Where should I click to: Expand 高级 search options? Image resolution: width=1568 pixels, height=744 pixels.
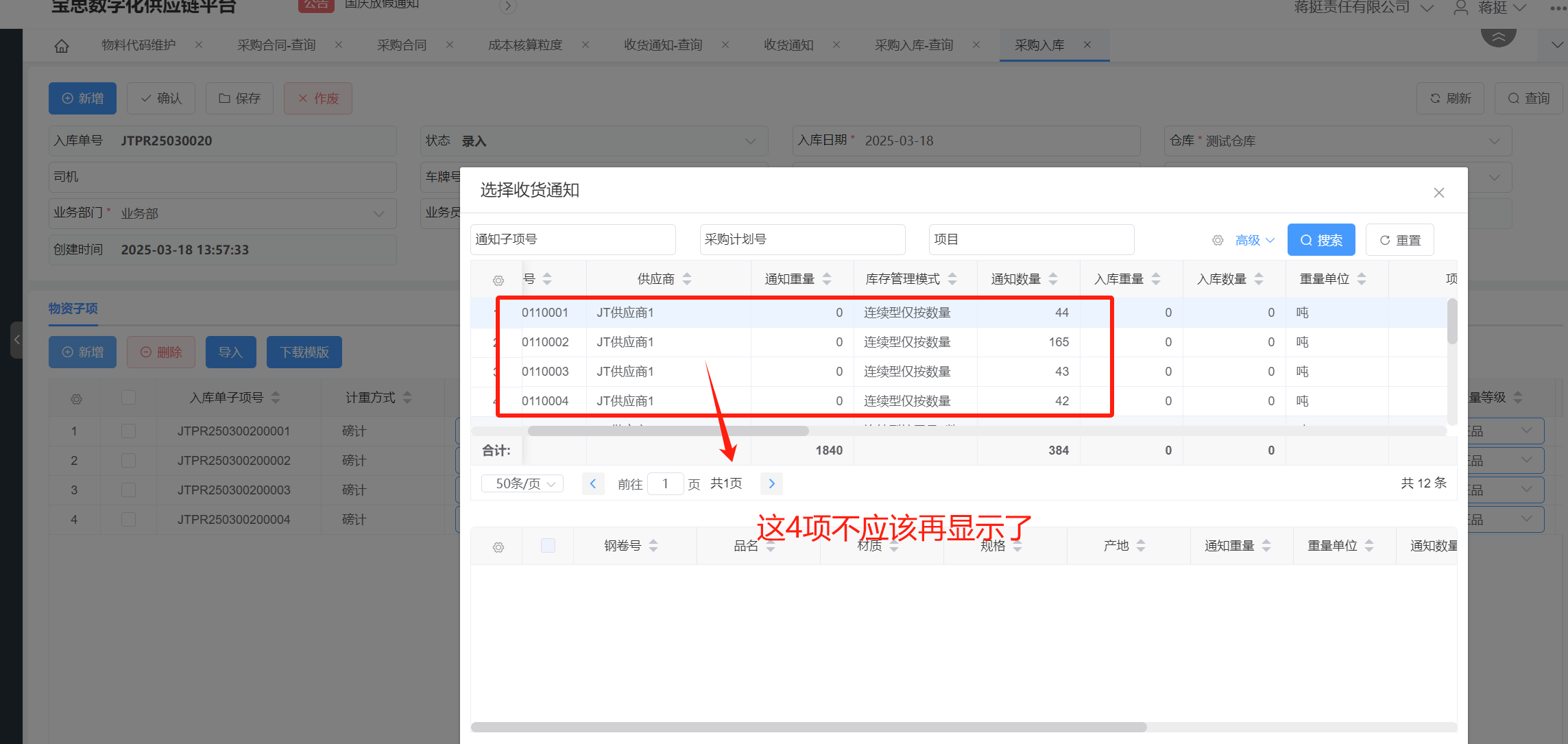[1255, 241]
